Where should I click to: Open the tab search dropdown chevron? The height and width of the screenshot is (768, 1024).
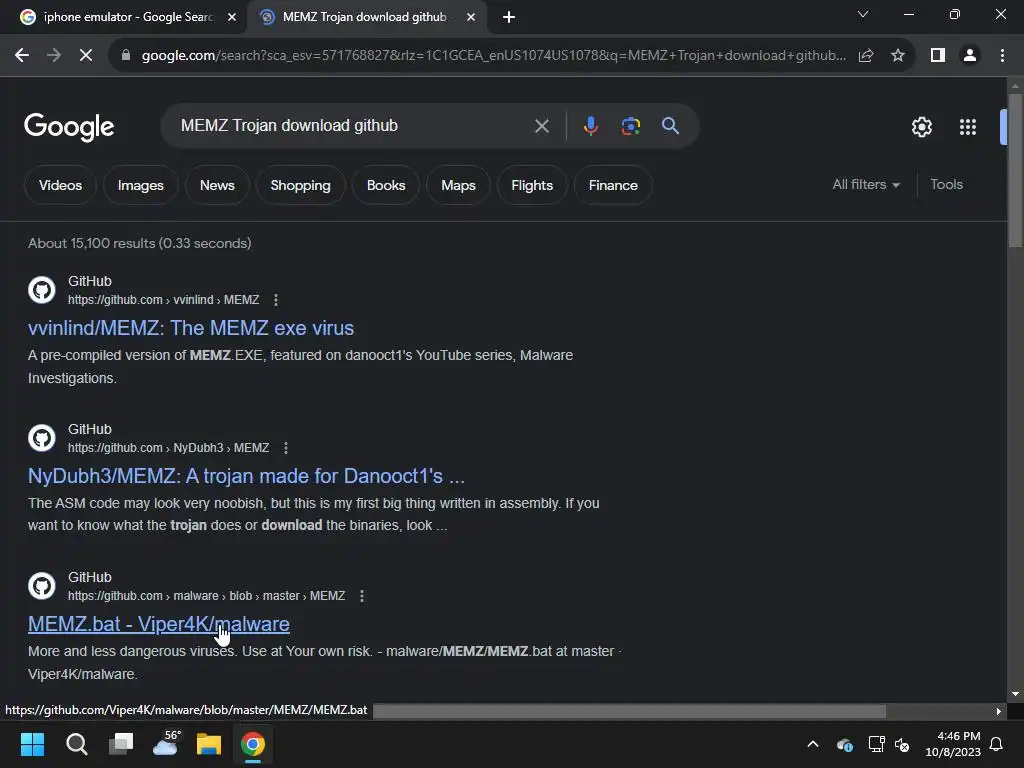[x=863, y=14]
